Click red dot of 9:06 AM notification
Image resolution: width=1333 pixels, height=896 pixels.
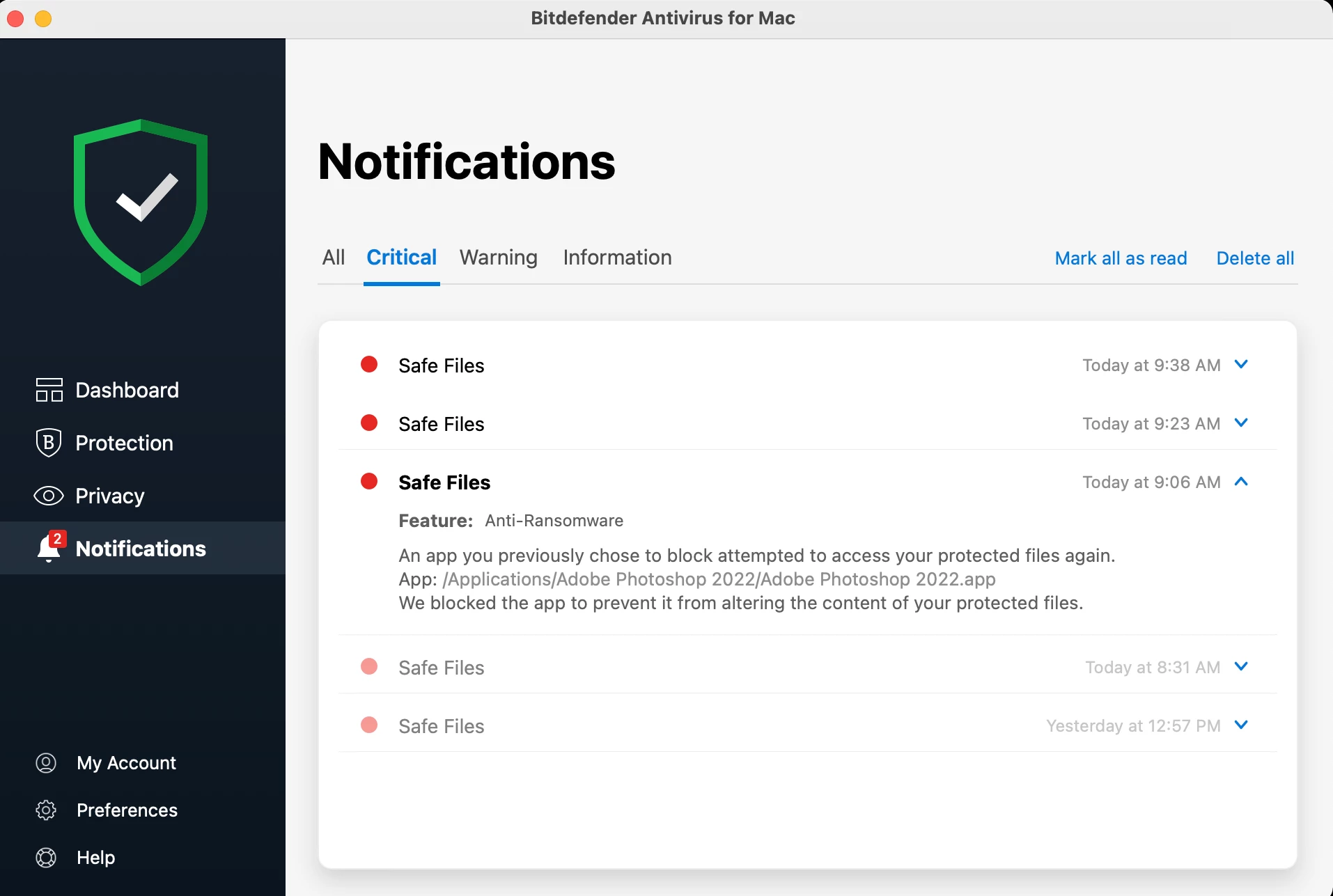(x=369, y=481)
